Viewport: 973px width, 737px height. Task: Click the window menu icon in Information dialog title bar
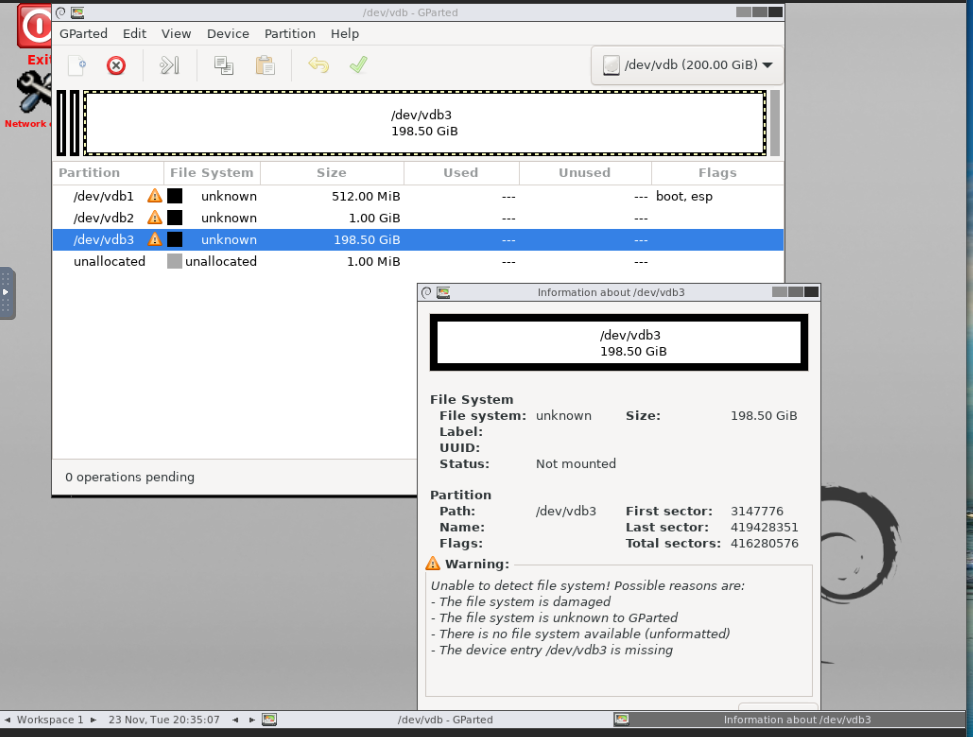[x=426, y=292]
